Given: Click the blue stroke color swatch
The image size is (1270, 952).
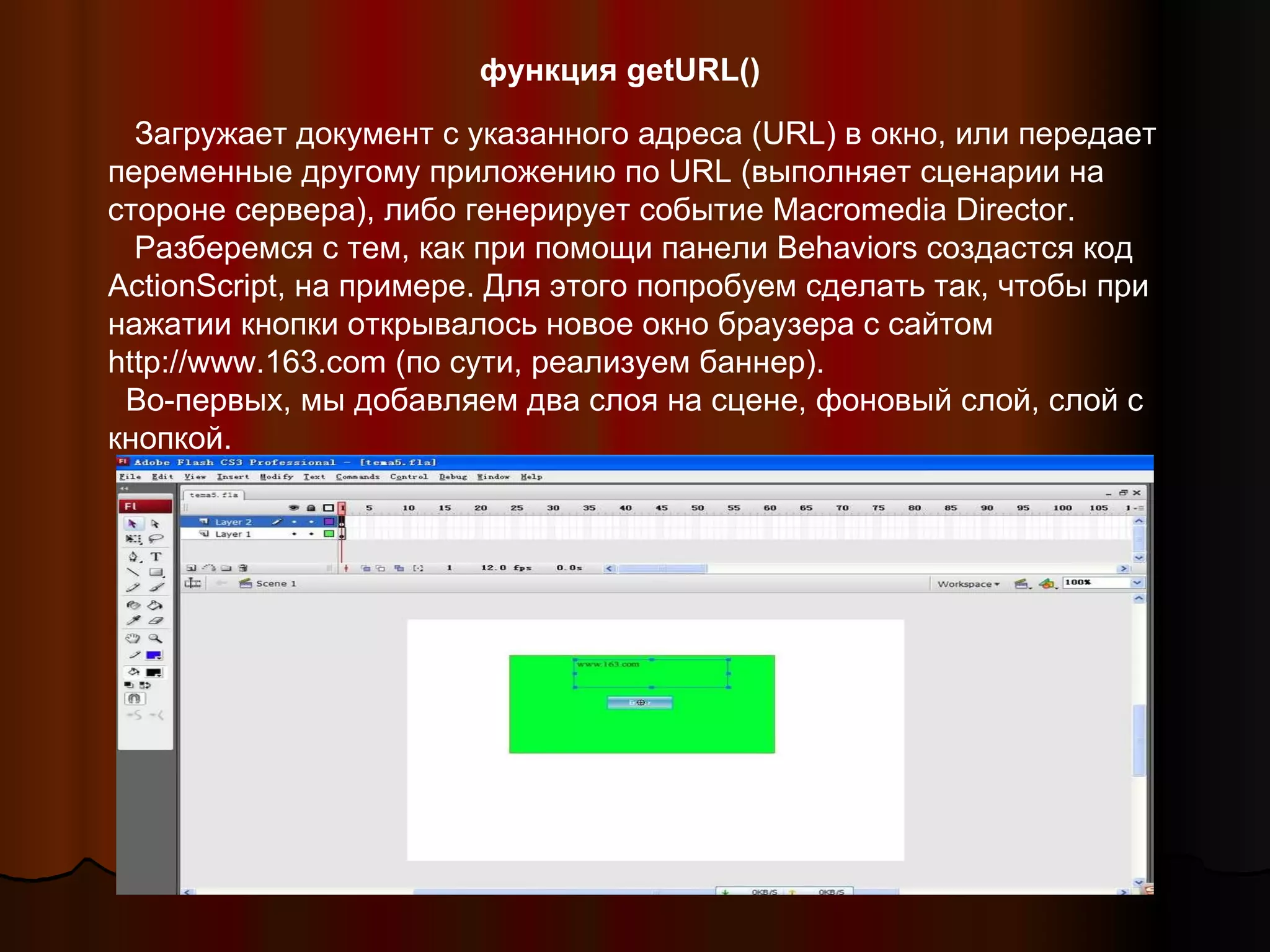Looking at the screenshot, I should (x=153, y=655).
